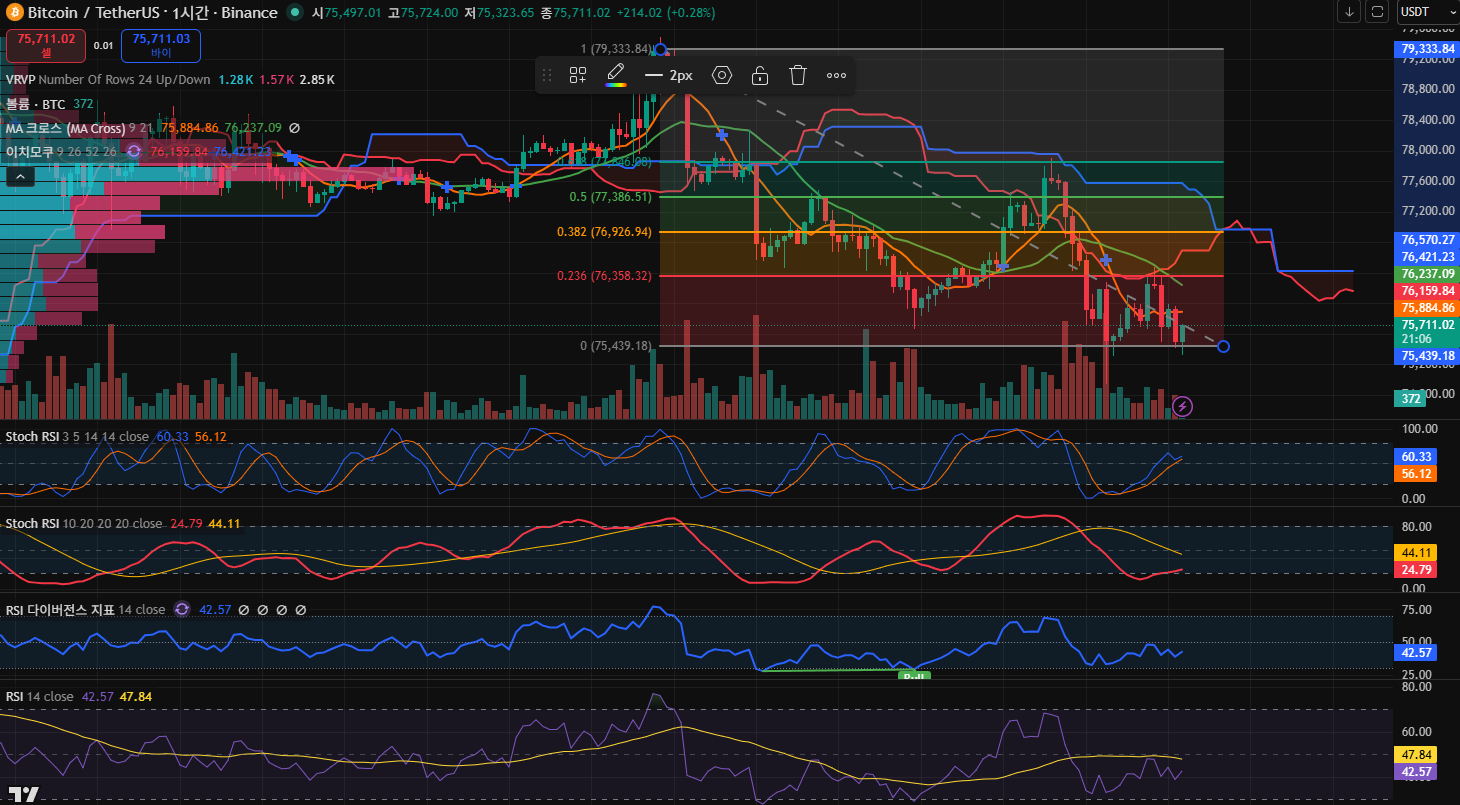Image resolution: width=1460 pixels, height=805 pixels.
Task: Grab the dotted handle of the drawing toolbar
Action: point(546,75)
